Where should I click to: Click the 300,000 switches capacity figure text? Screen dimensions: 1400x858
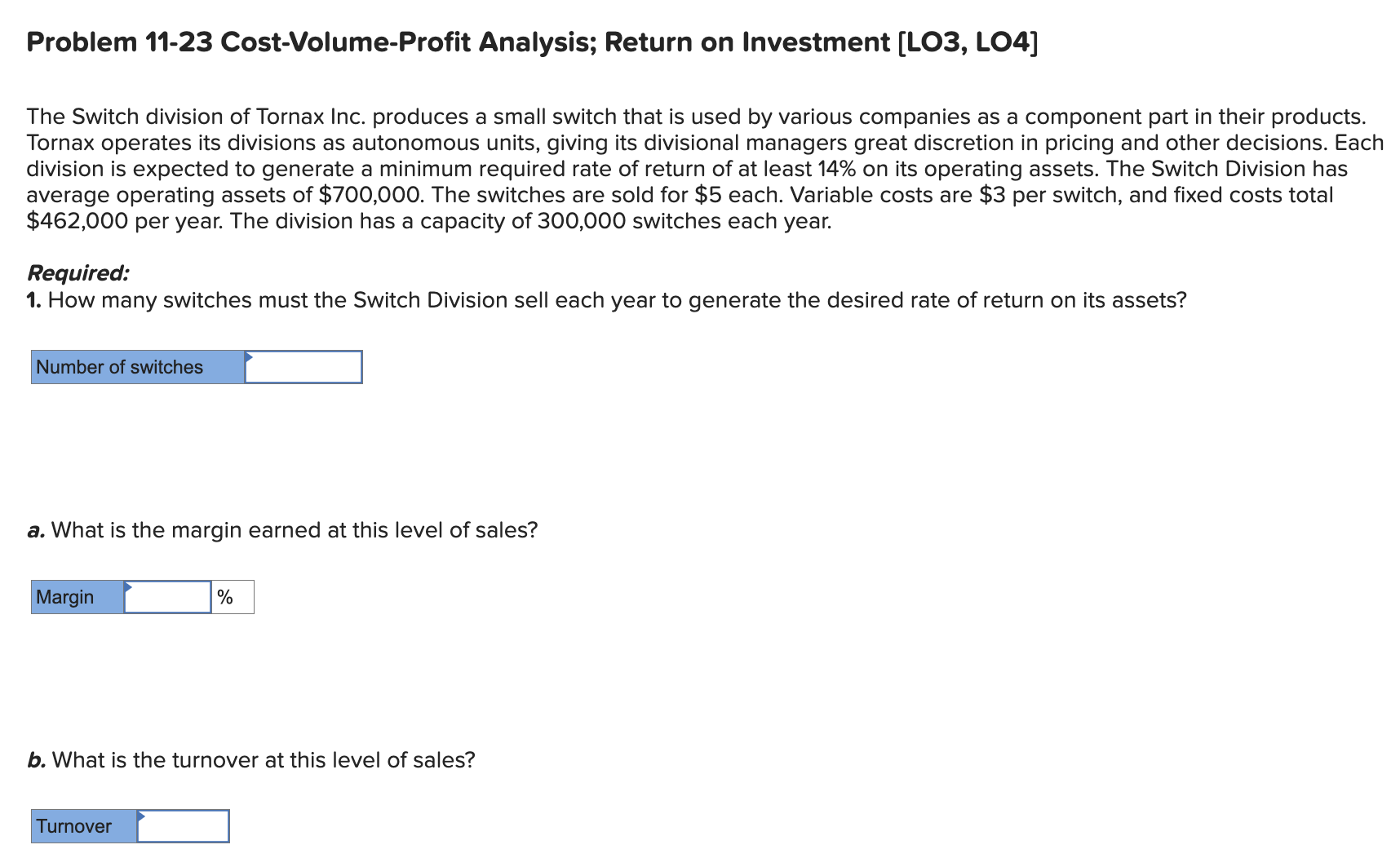click(580, 220)
